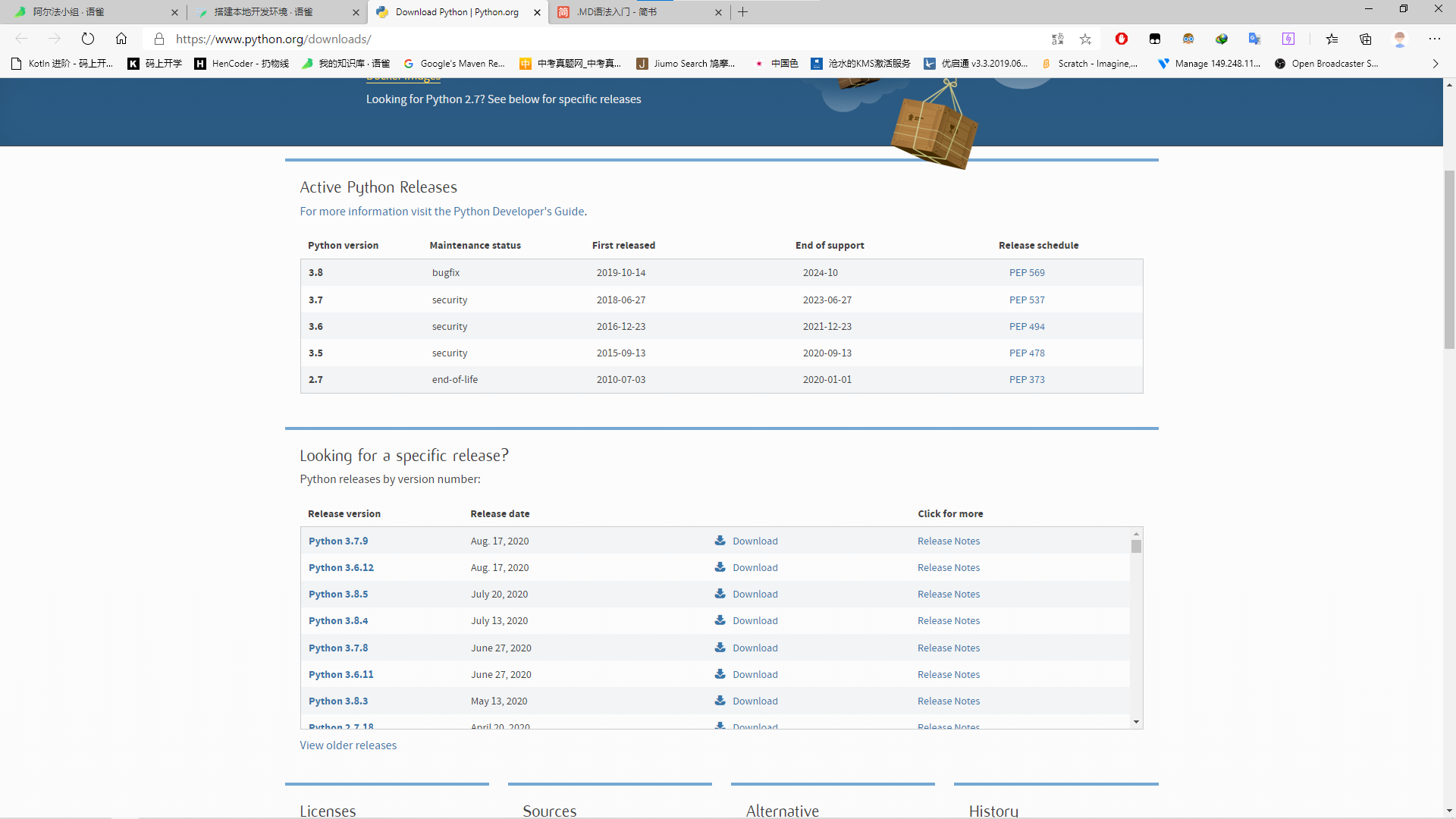Open the translate page icon

[1058, 39]
